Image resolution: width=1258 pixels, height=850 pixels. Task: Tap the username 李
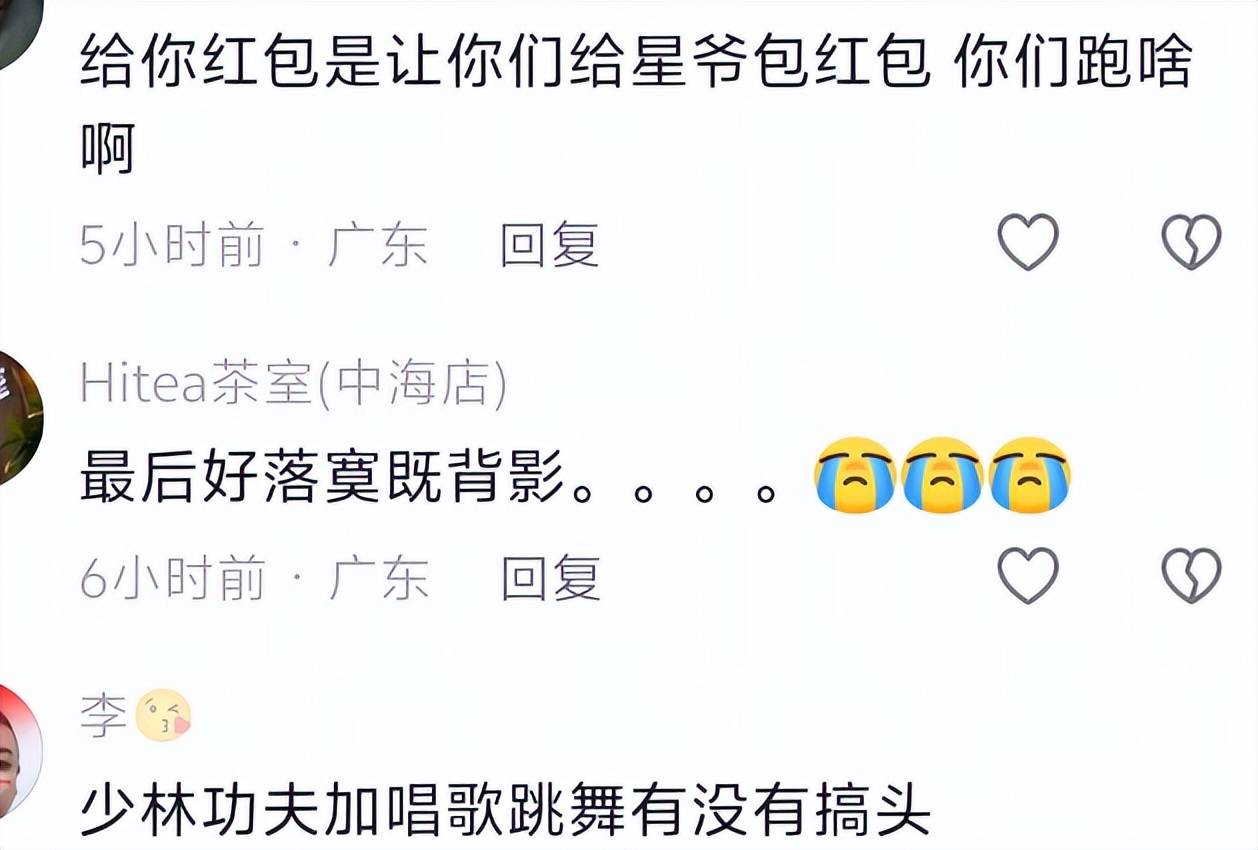(103, 717)
